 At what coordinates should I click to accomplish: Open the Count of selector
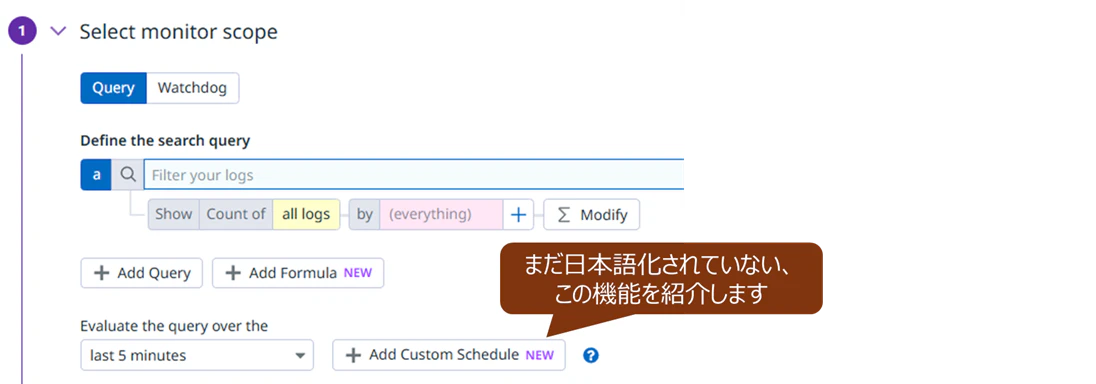pyautogui.click(x=236, y=214)
